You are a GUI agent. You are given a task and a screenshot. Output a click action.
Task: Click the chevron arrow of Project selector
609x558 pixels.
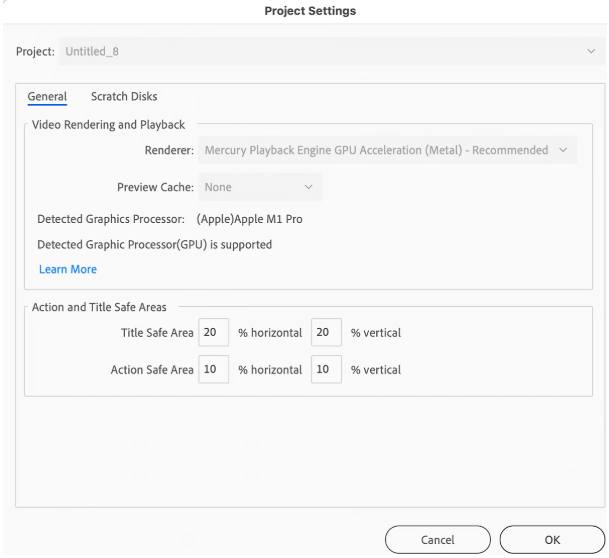[590, 51]
